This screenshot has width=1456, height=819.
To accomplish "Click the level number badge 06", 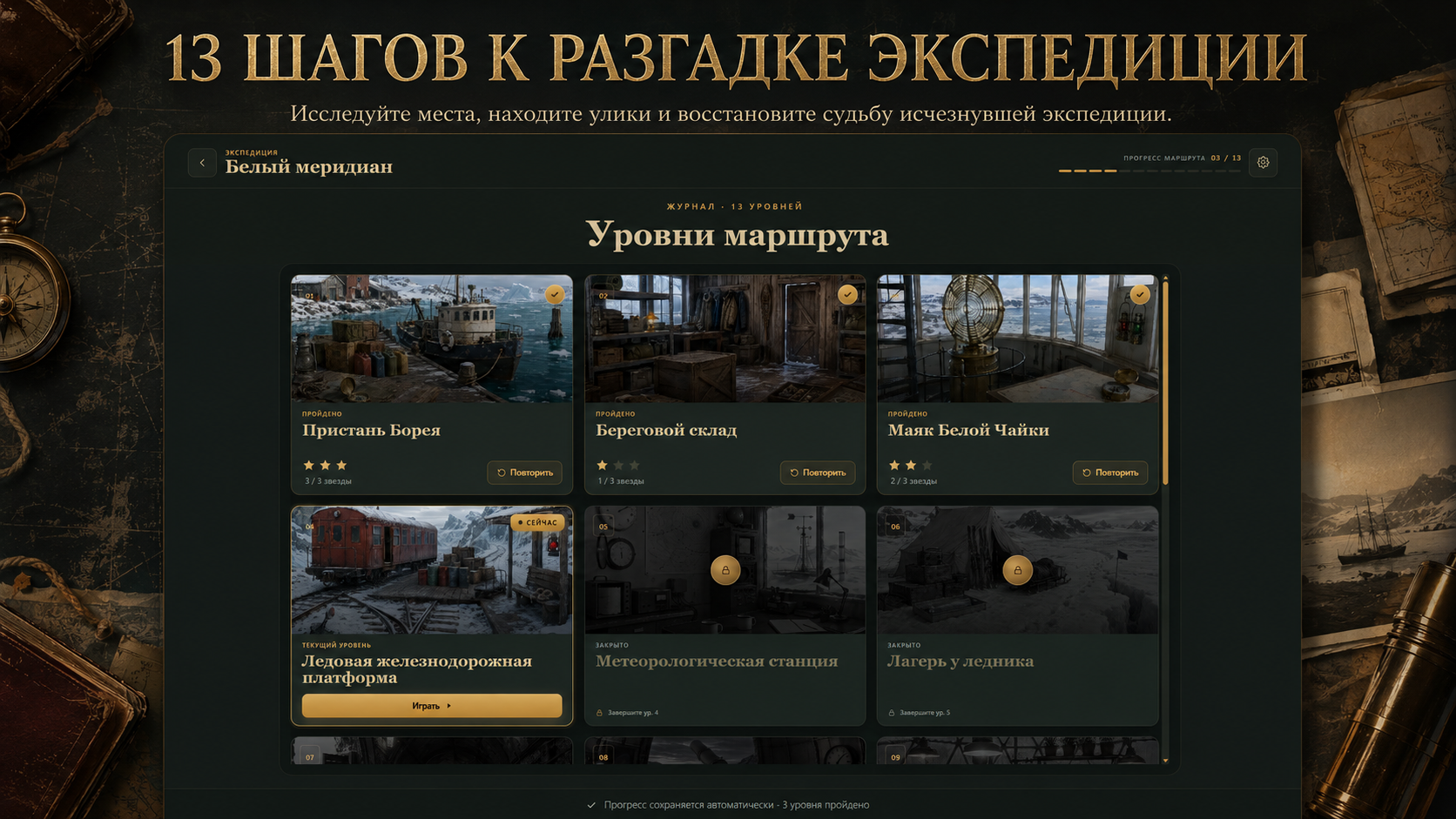I will (895, 526).
